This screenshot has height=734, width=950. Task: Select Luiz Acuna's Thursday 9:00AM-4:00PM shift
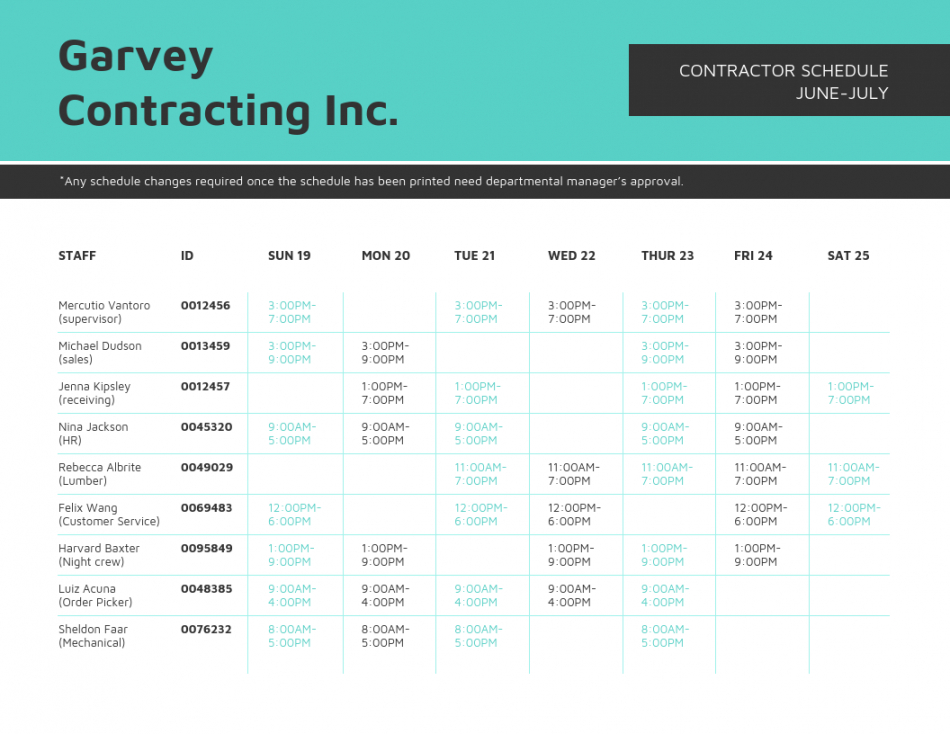[x=665, y=595]
